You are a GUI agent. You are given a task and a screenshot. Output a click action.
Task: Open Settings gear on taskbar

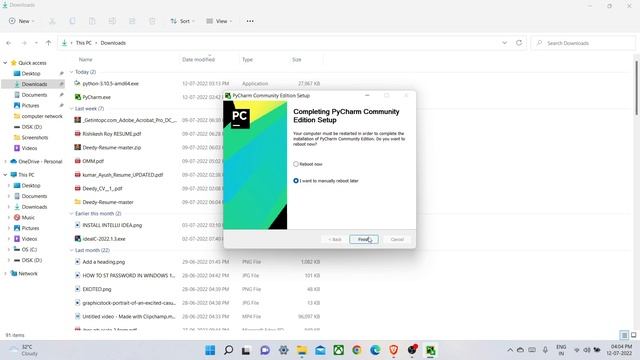point(283,350)
